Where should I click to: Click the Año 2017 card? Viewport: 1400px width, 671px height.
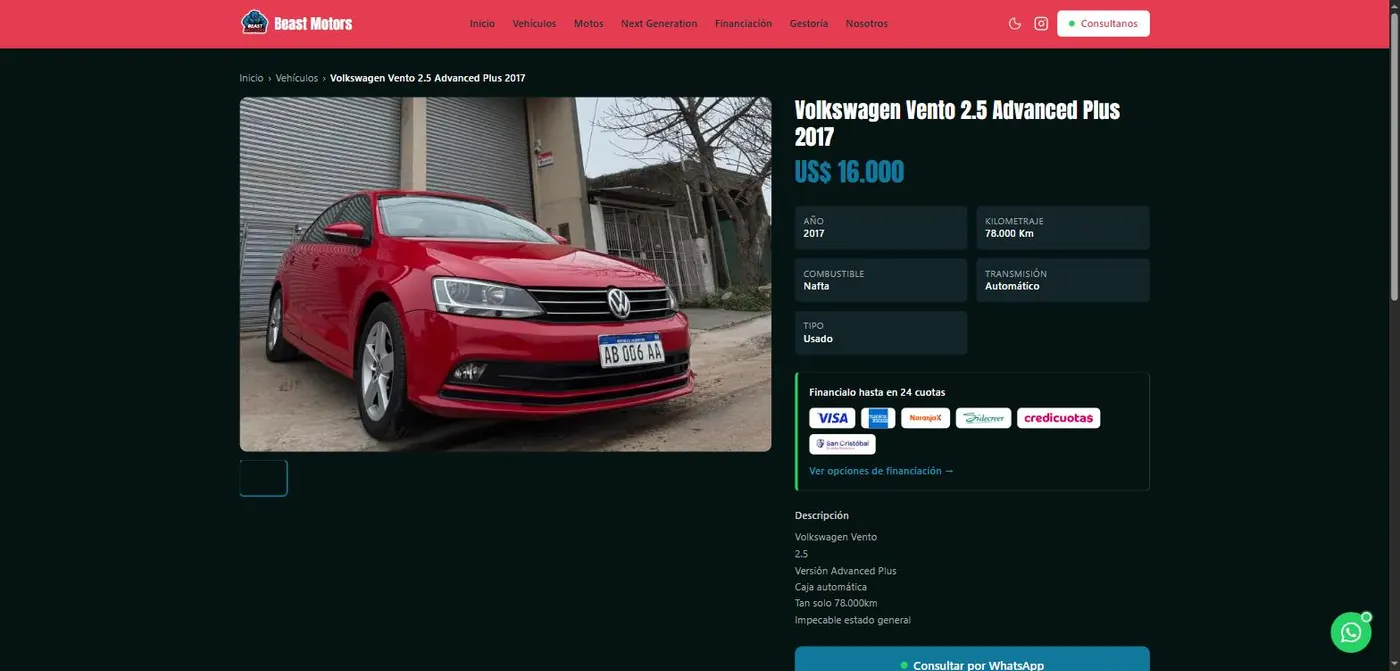click(881, 228)
